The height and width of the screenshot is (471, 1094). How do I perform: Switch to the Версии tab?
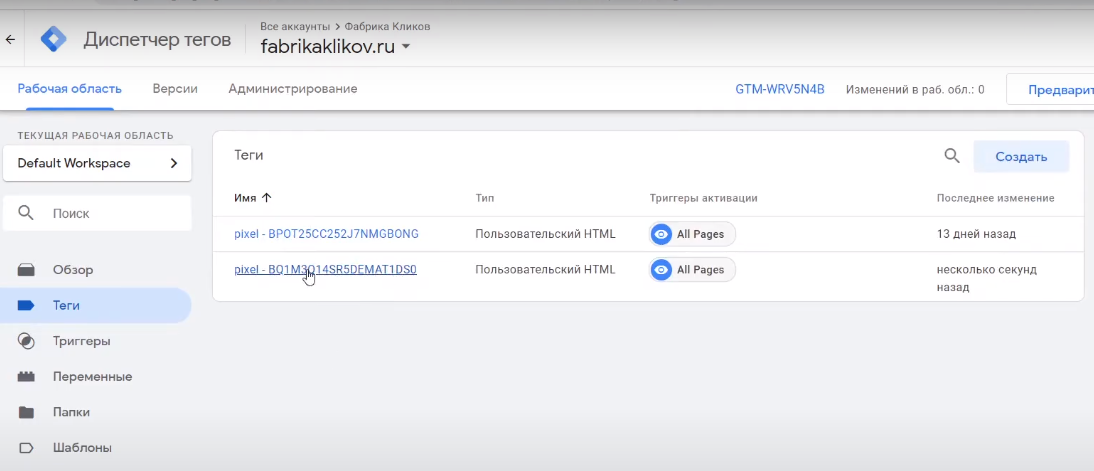coord(175,89)
